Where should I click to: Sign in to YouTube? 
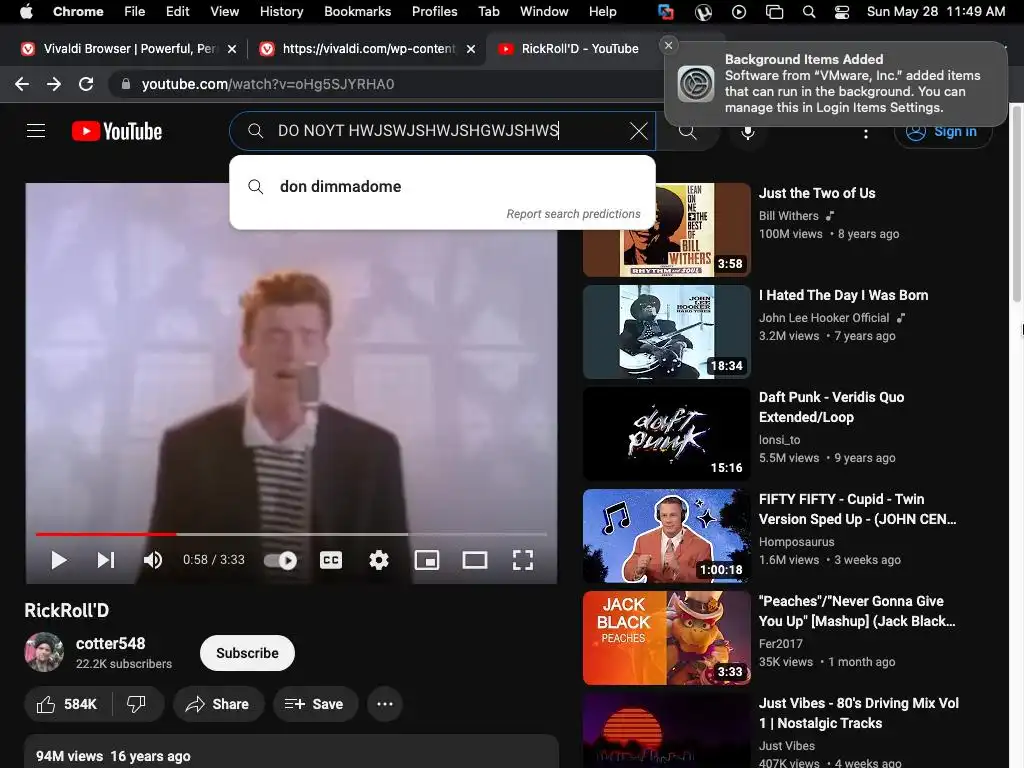pyautogui.click(x=943, y=131)
